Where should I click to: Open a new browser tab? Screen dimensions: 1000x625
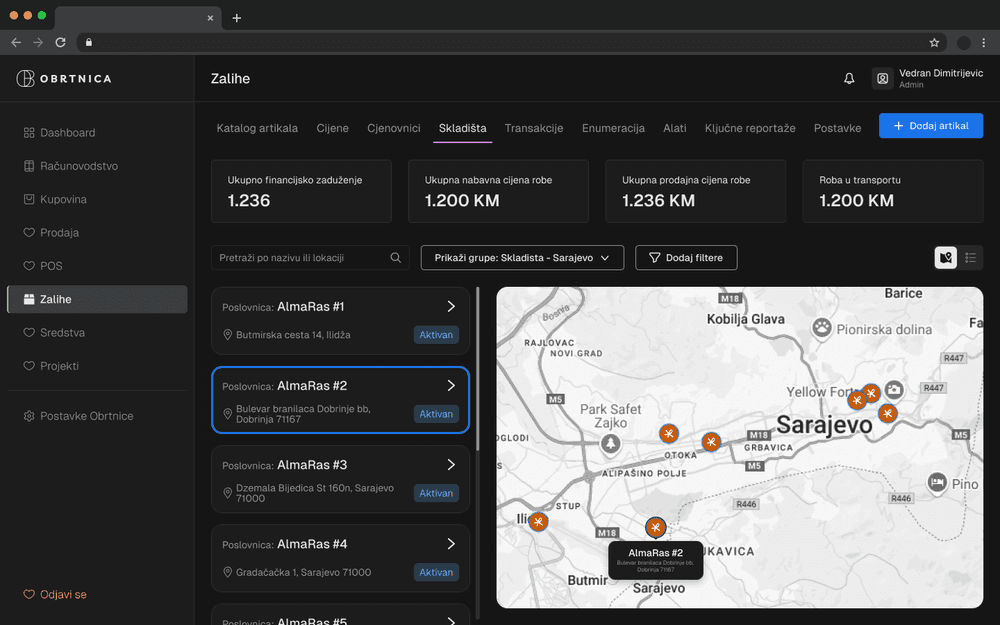coord(237,18)
